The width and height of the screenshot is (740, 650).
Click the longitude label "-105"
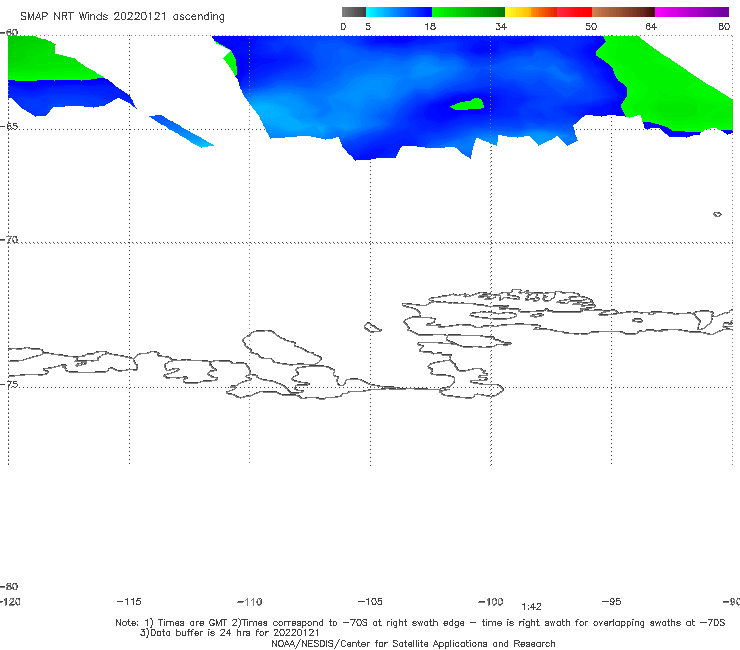tap(370, 602)
